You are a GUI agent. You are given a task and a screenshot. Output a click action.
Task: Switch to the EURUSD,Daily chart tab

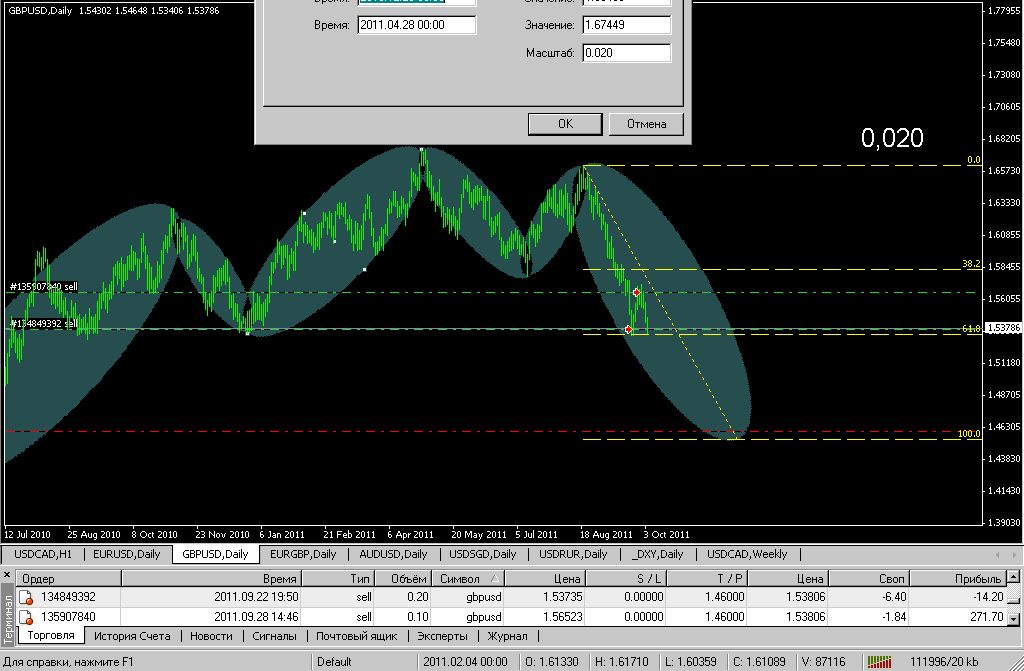coord(127,554)
